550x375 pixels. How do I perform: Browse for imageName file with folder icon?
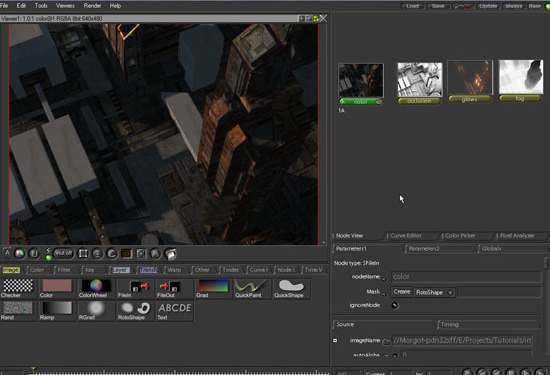pos(386,341)
